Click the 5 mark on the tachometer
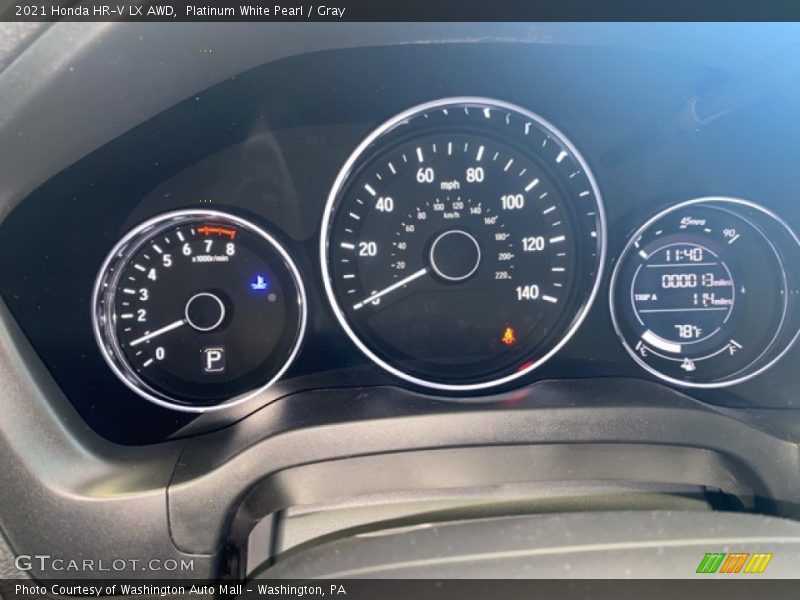 [167, 260]
